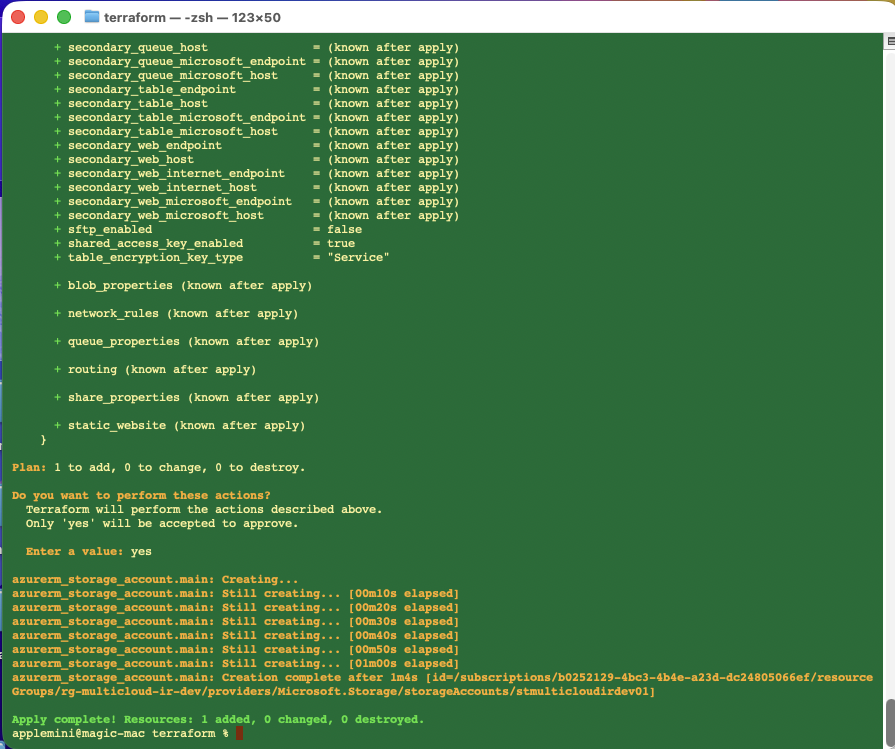Click the 'stmulticloudirdev01' storage account path line

(333, 691)
